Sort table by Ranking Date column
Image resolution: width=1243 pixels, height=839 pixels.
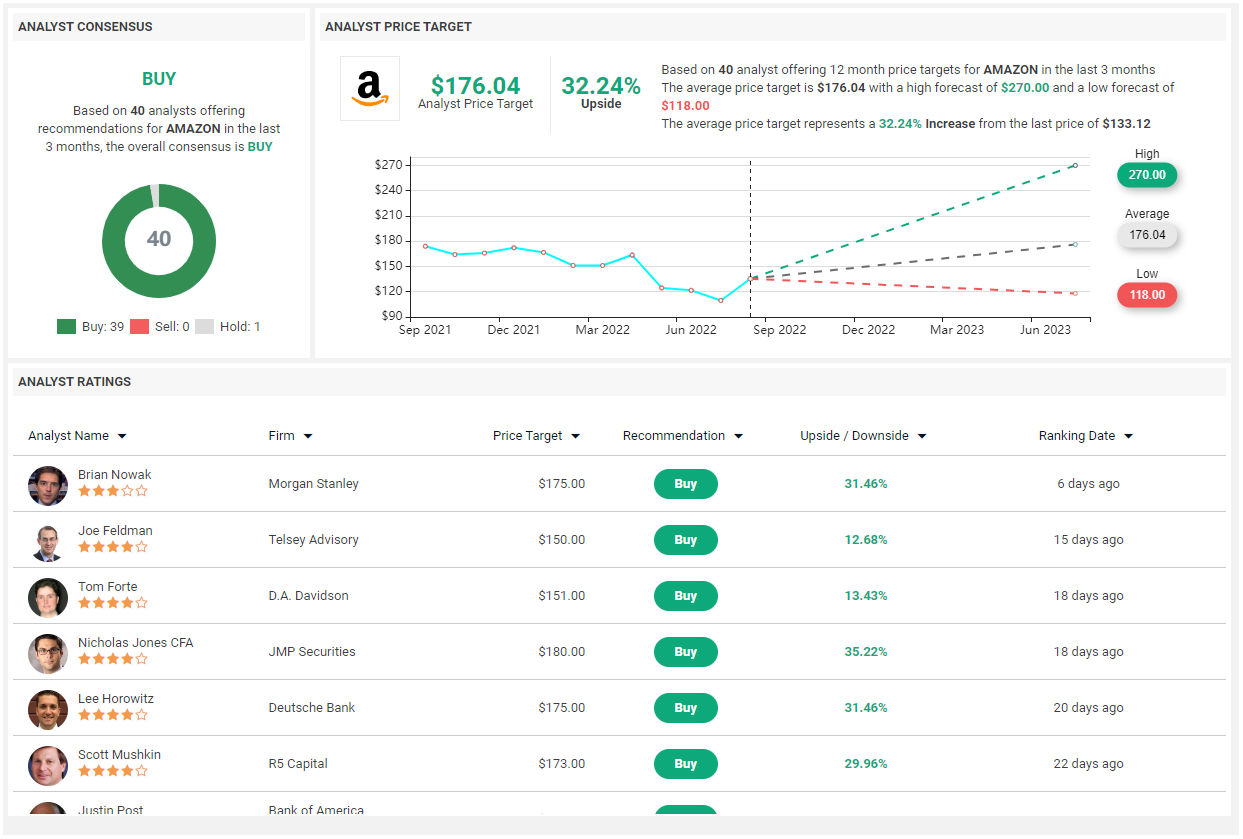(x=1086, y=436)
